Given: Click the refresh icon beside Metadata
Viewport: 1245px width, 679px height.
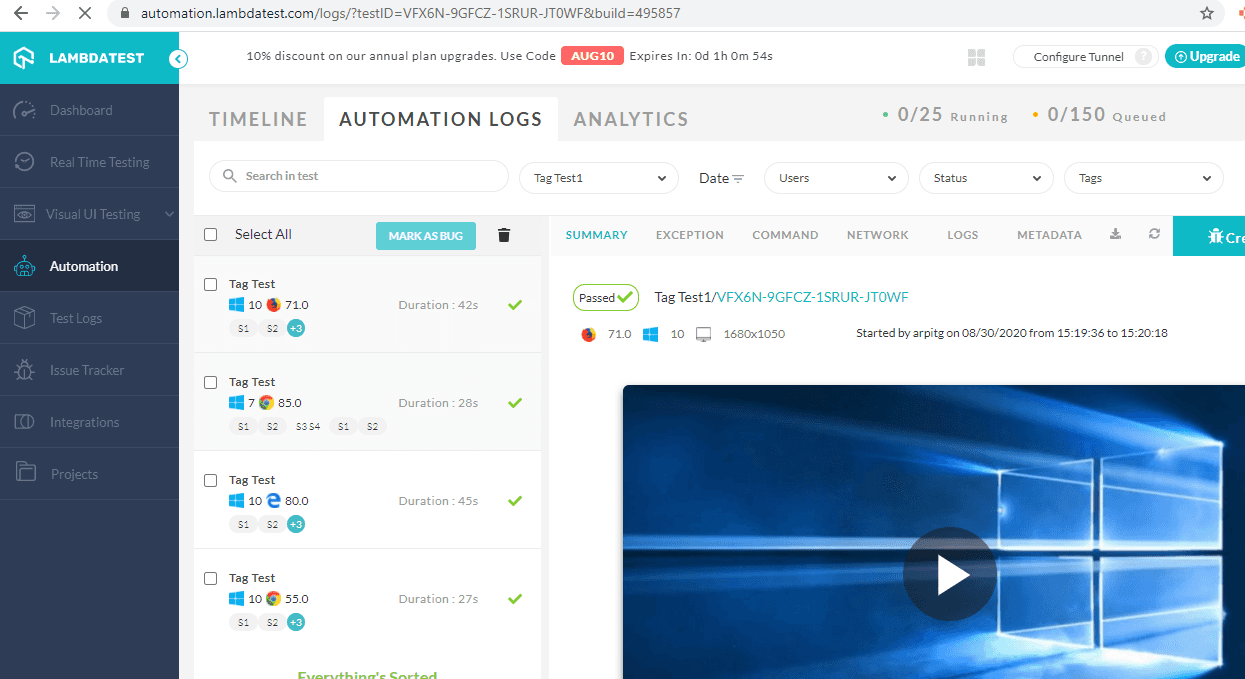Looking at the screenshot, I should point(1154,234).
